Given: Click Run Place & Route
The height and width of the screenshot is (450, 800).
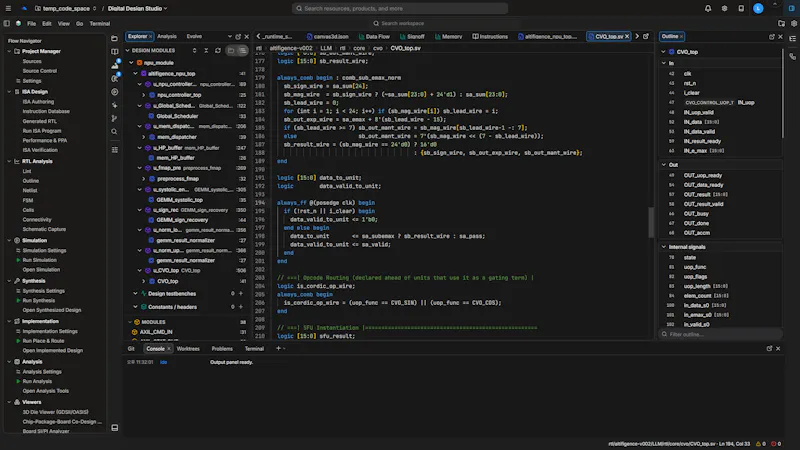Looking at the screenshot, I should tap(43, 341).
